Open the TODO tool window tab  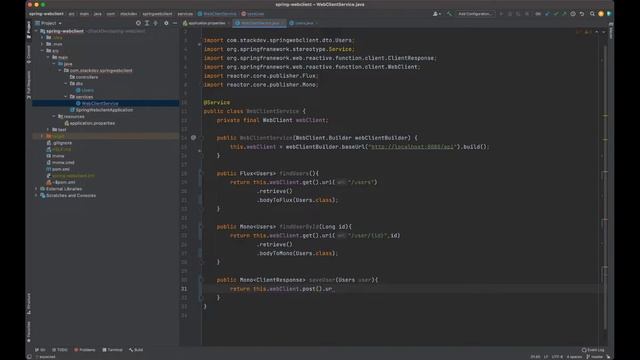(x=60, y=350)
